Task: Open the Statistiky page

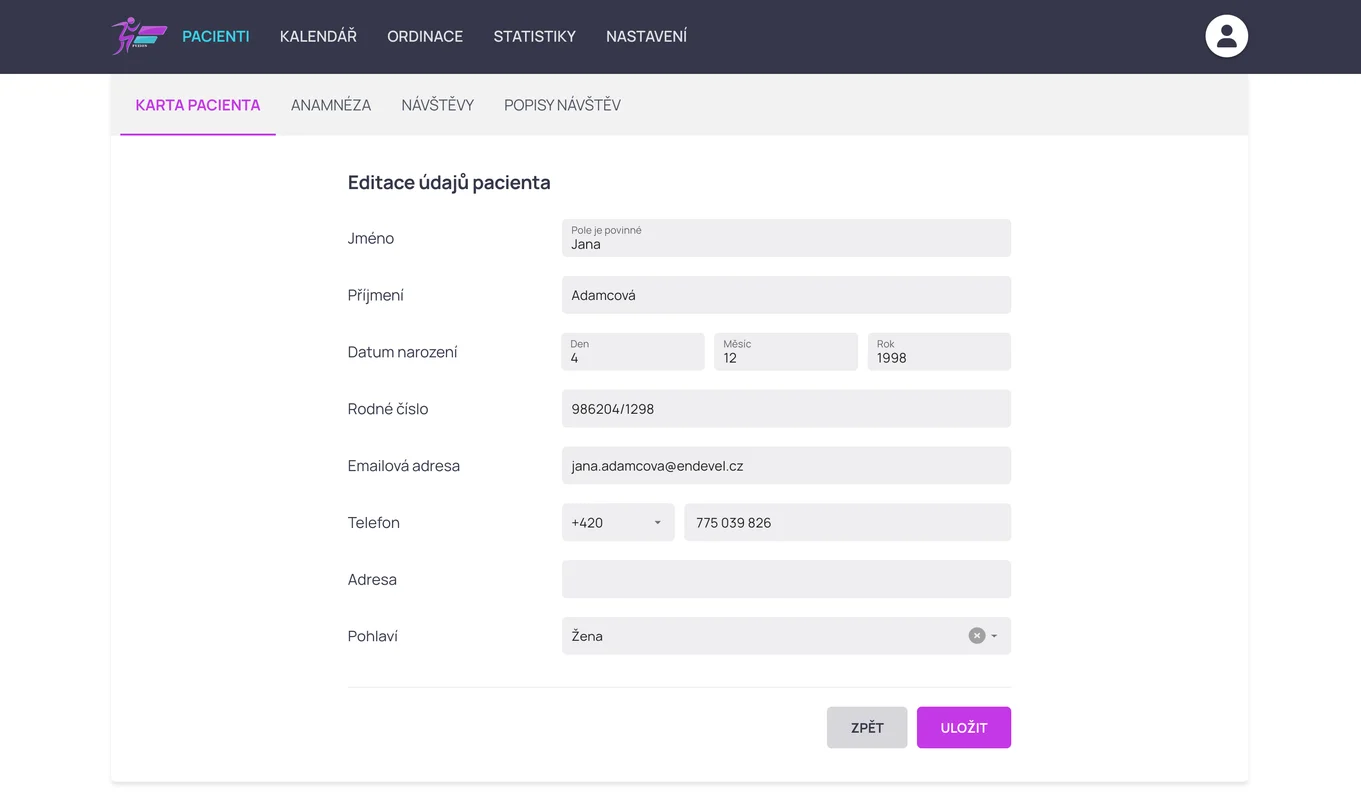Action: (534, 36)
